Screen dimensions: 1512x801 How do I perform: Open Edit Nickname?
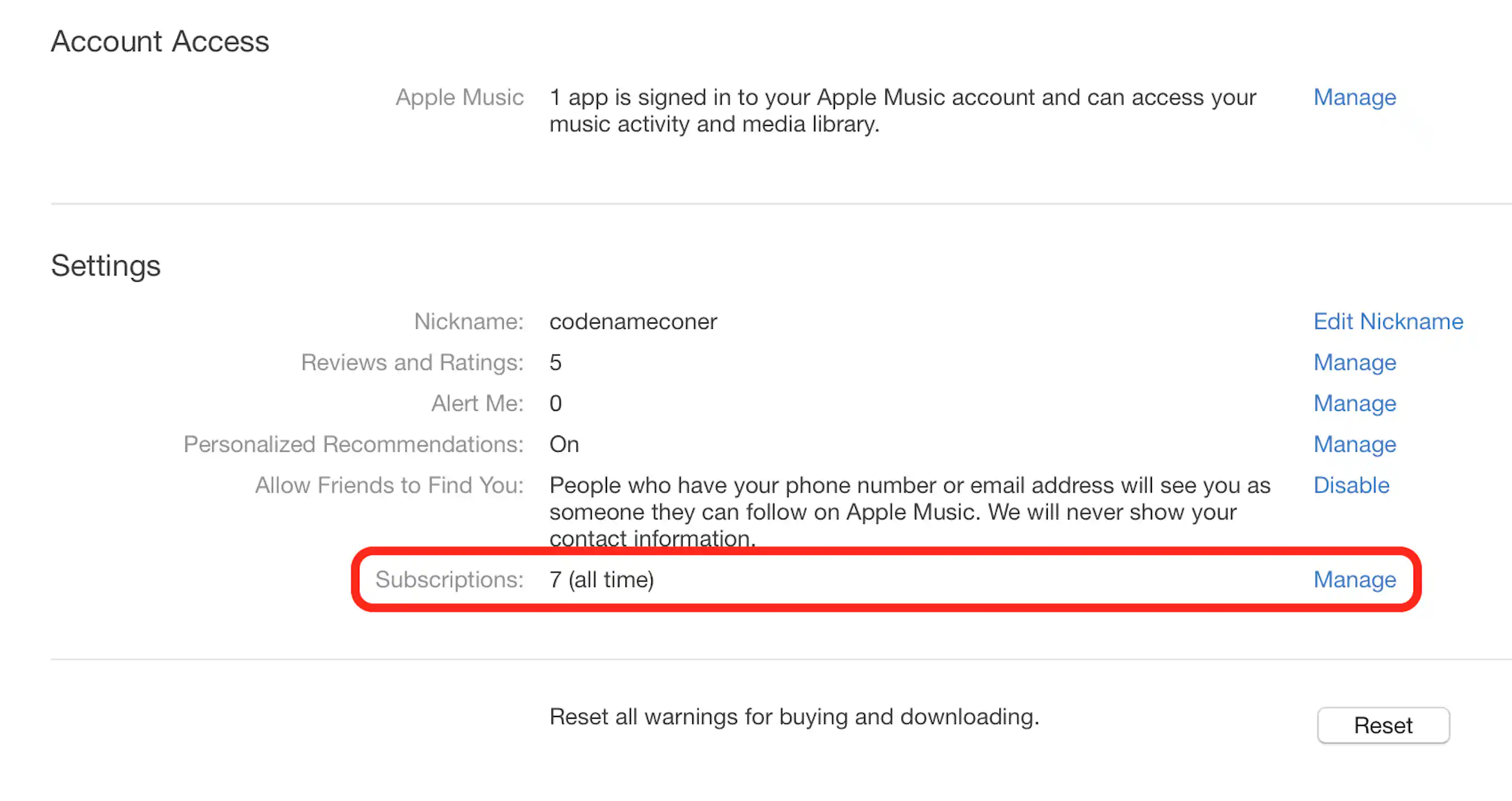point(1388,321)
